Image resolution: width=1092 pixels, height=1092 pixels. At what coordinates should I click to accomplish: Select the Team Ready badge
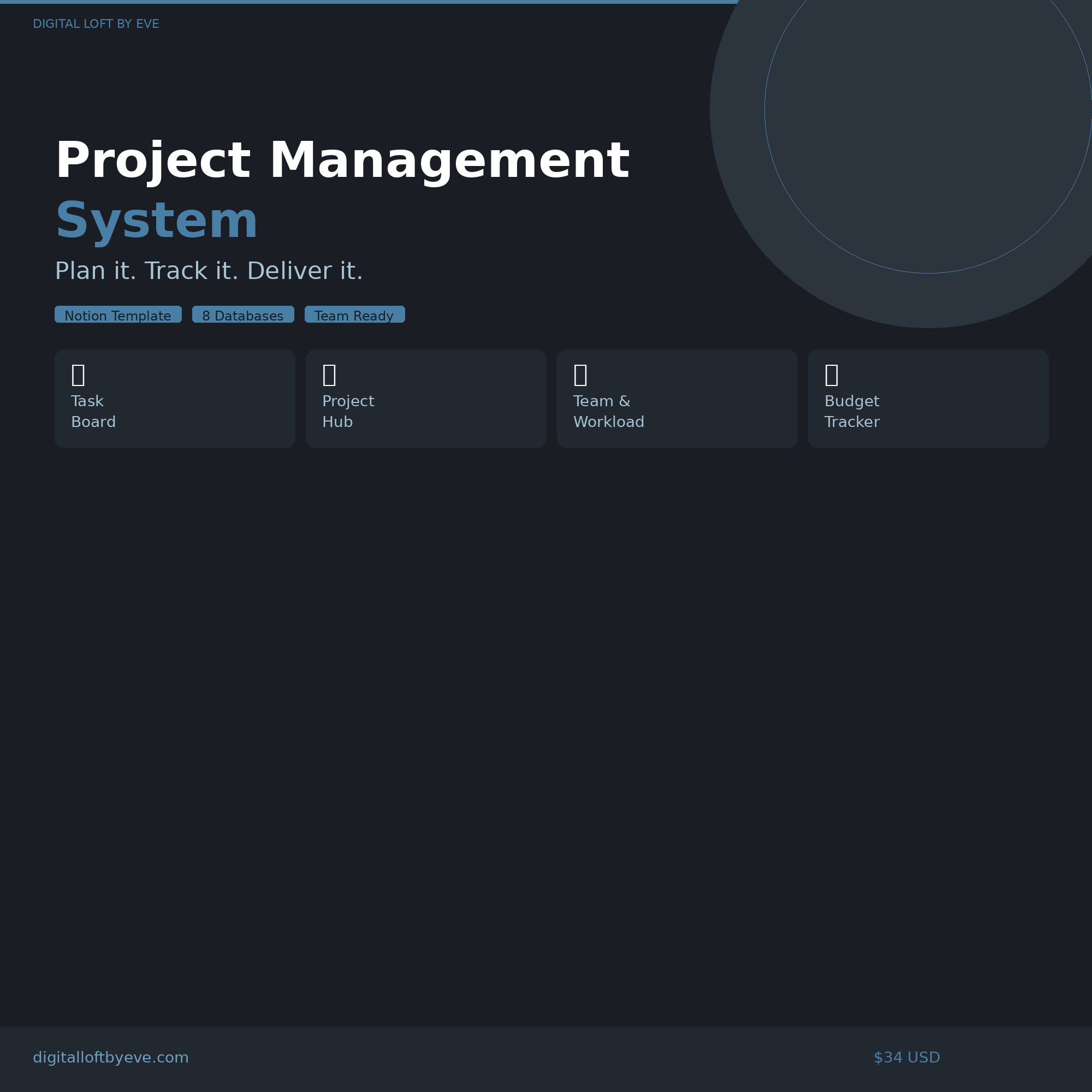click(x=354, y=314)
